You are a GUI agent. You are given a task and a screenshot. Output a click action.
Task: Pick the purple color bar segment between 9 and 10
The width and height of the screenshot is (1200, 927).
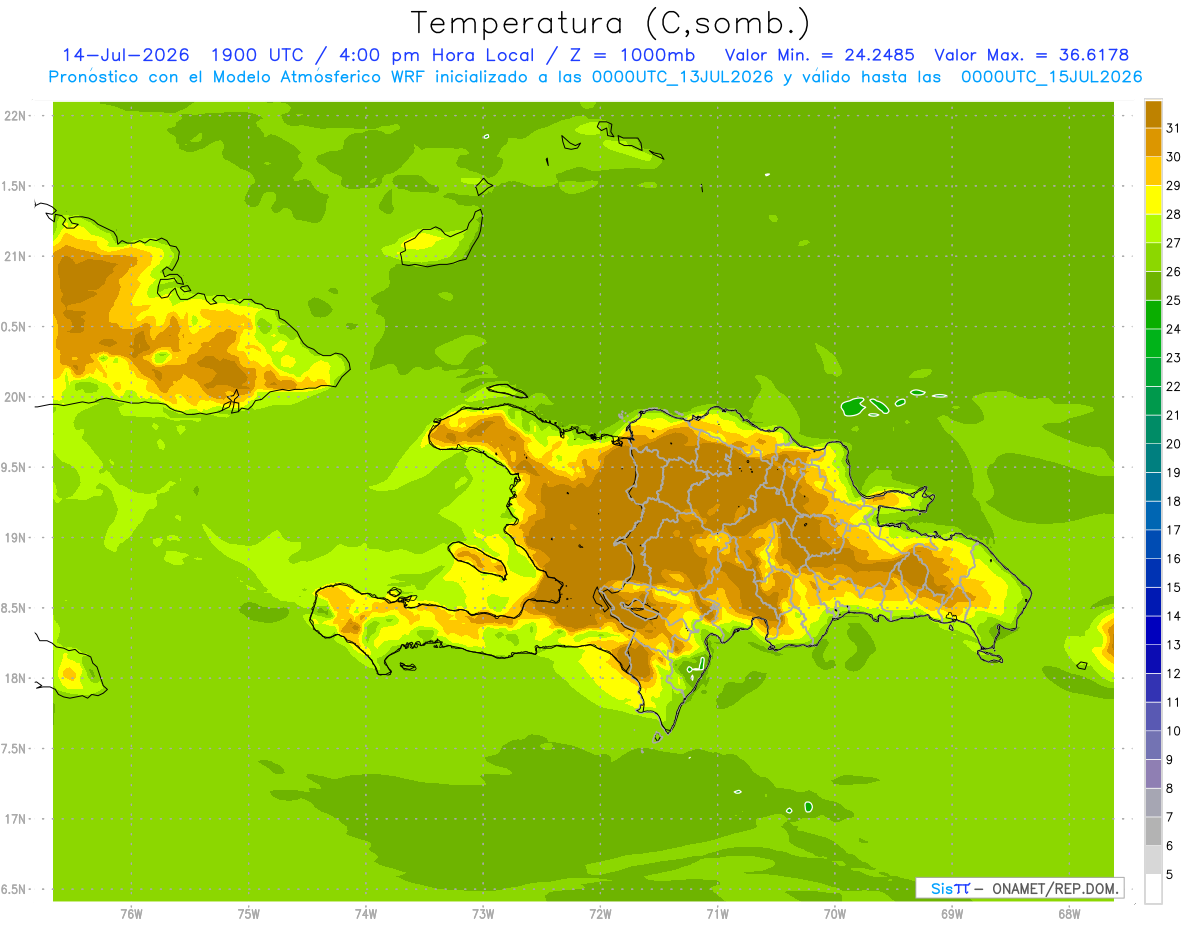[x=1153, y=746]
